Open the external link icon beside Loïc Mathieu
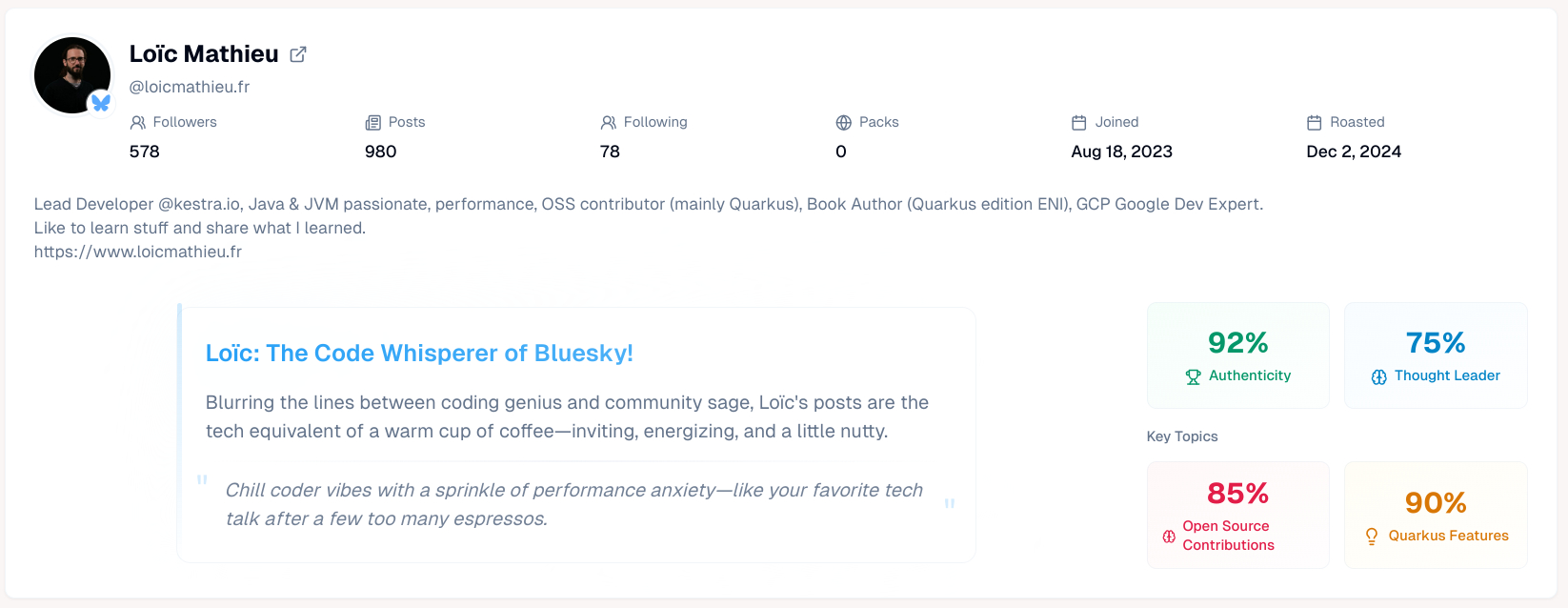 pyautogui.click(x=298, y=54)
